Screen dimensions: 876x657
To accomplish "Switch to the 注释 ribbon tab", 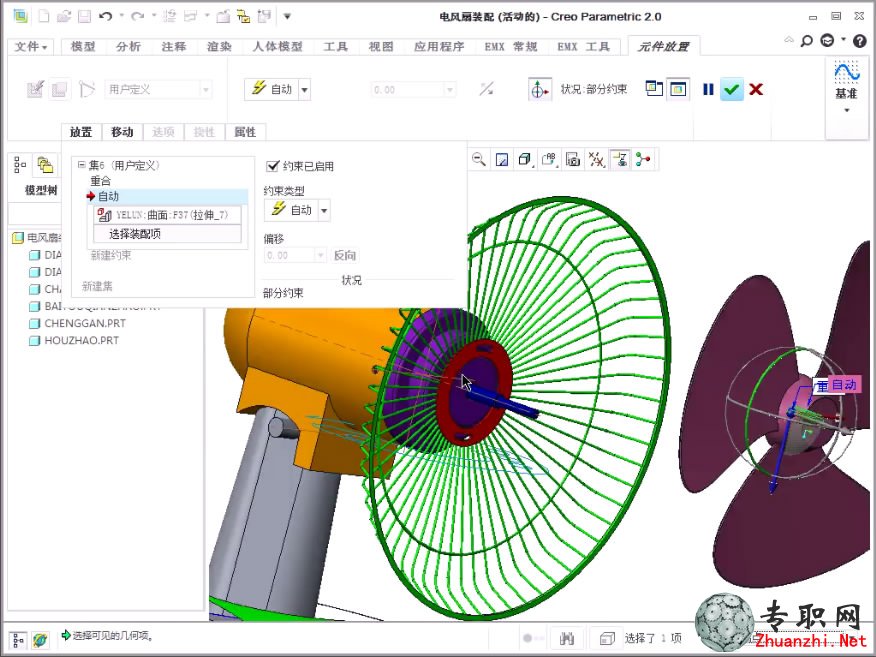I will (173, 46).
